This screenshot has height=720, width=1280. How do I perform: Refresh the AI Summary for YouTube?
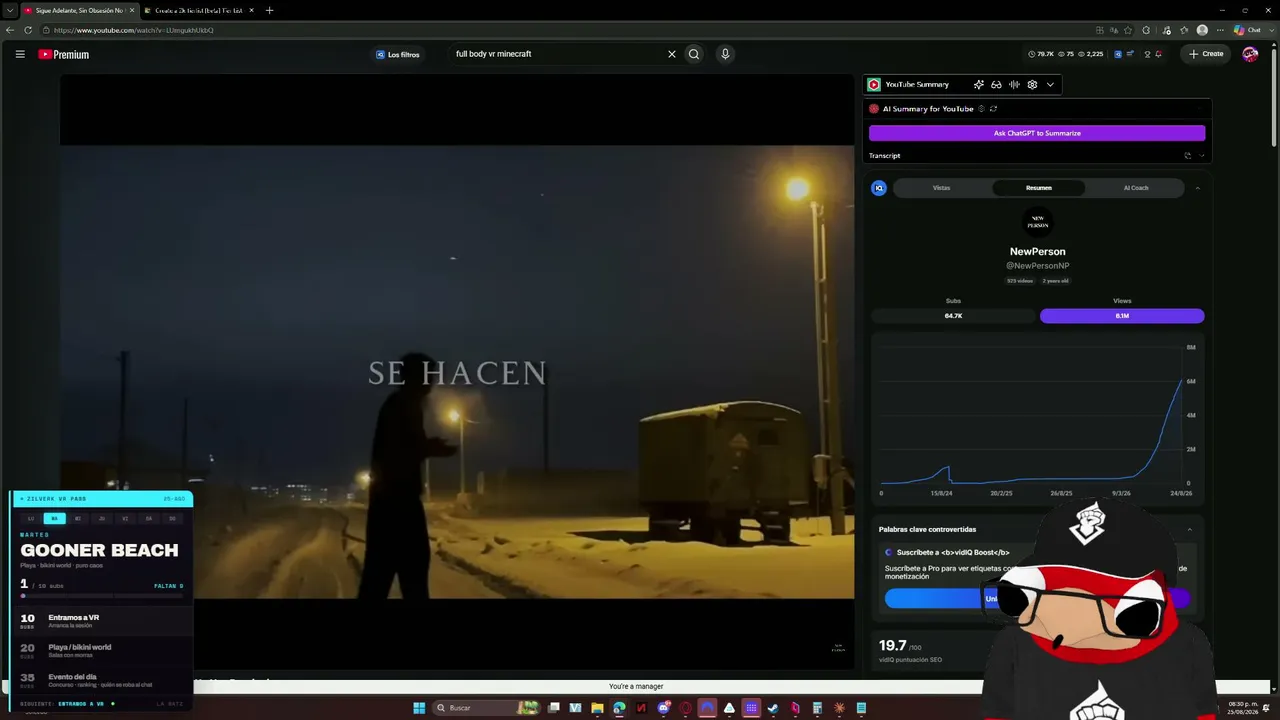993,109
